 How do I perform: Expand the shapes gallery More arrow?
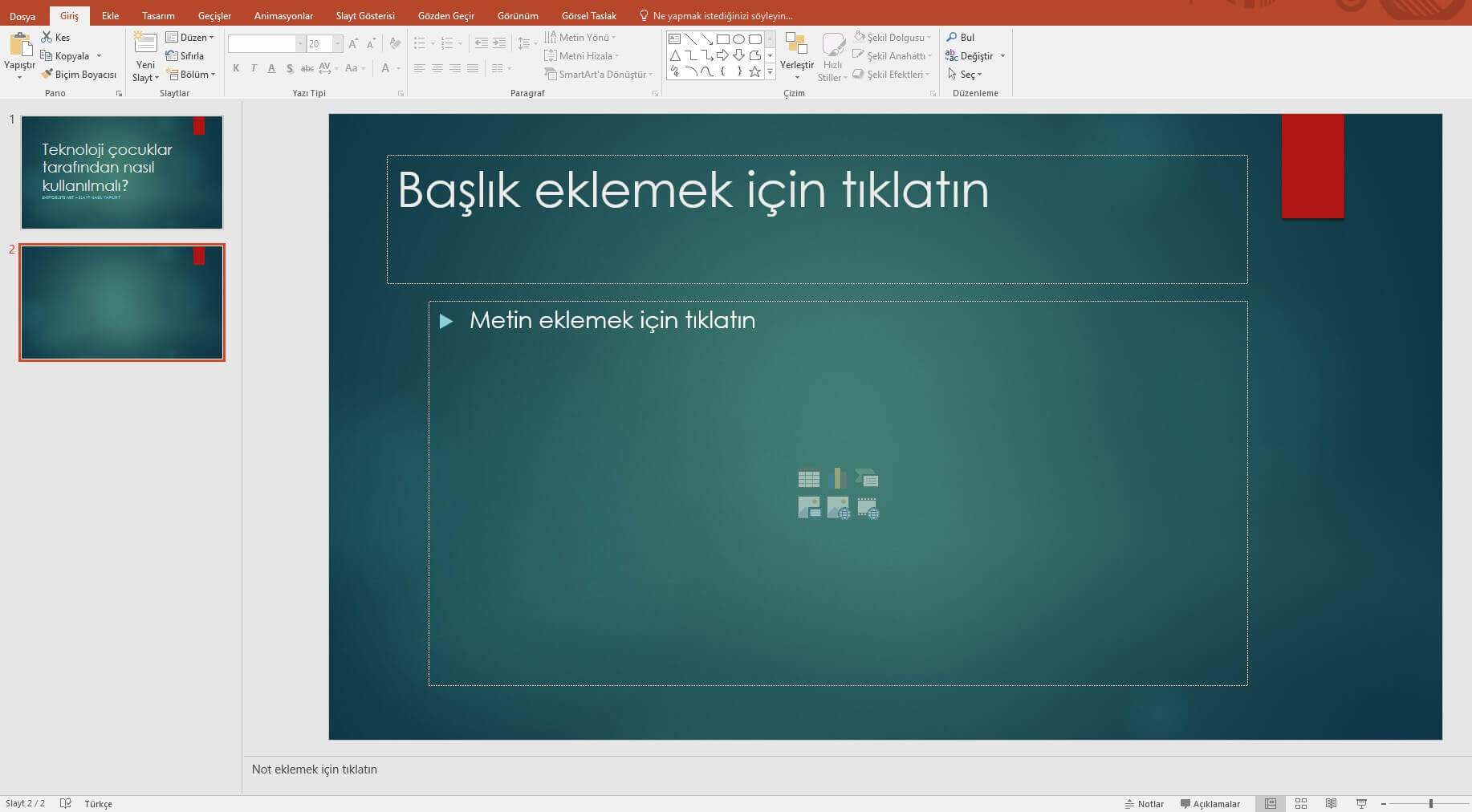coord(771,71)
